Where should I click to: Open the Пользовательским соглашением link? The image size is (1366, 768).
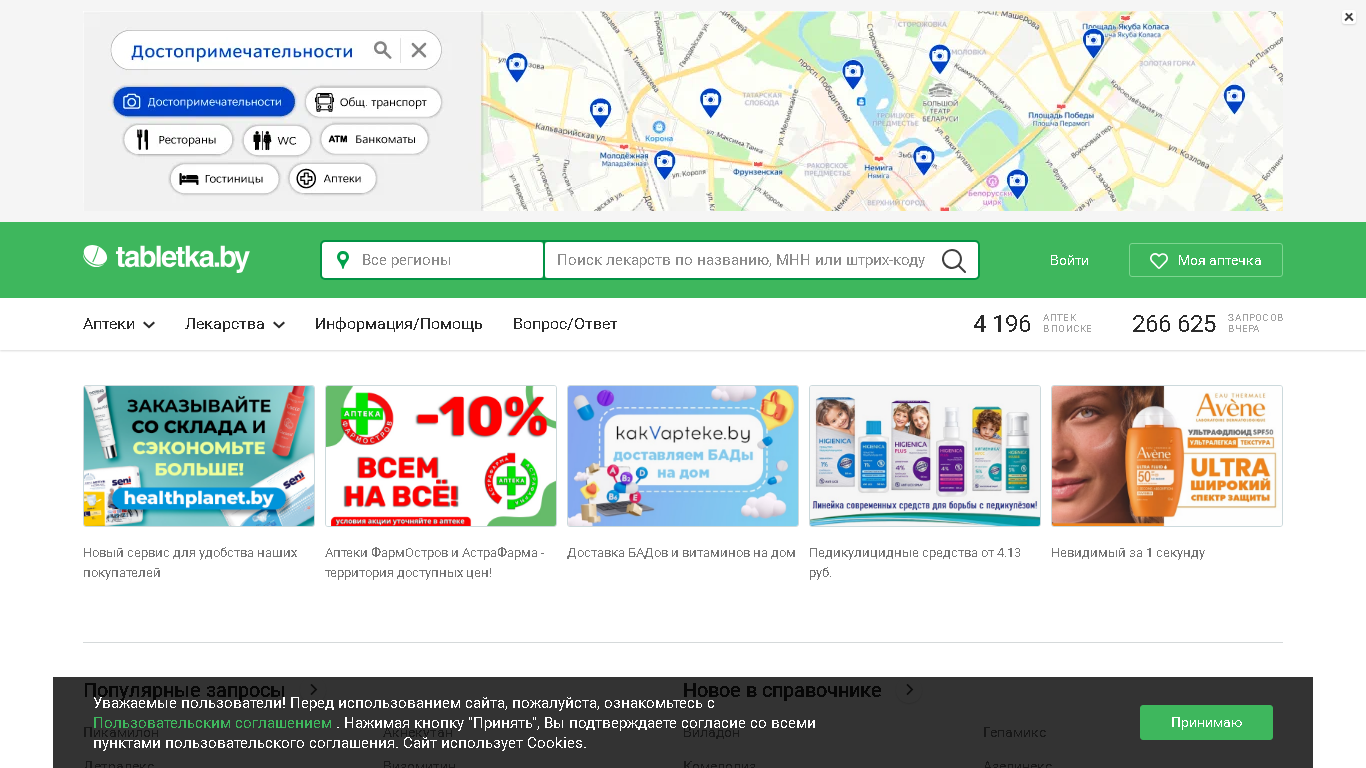coord(213,723)
